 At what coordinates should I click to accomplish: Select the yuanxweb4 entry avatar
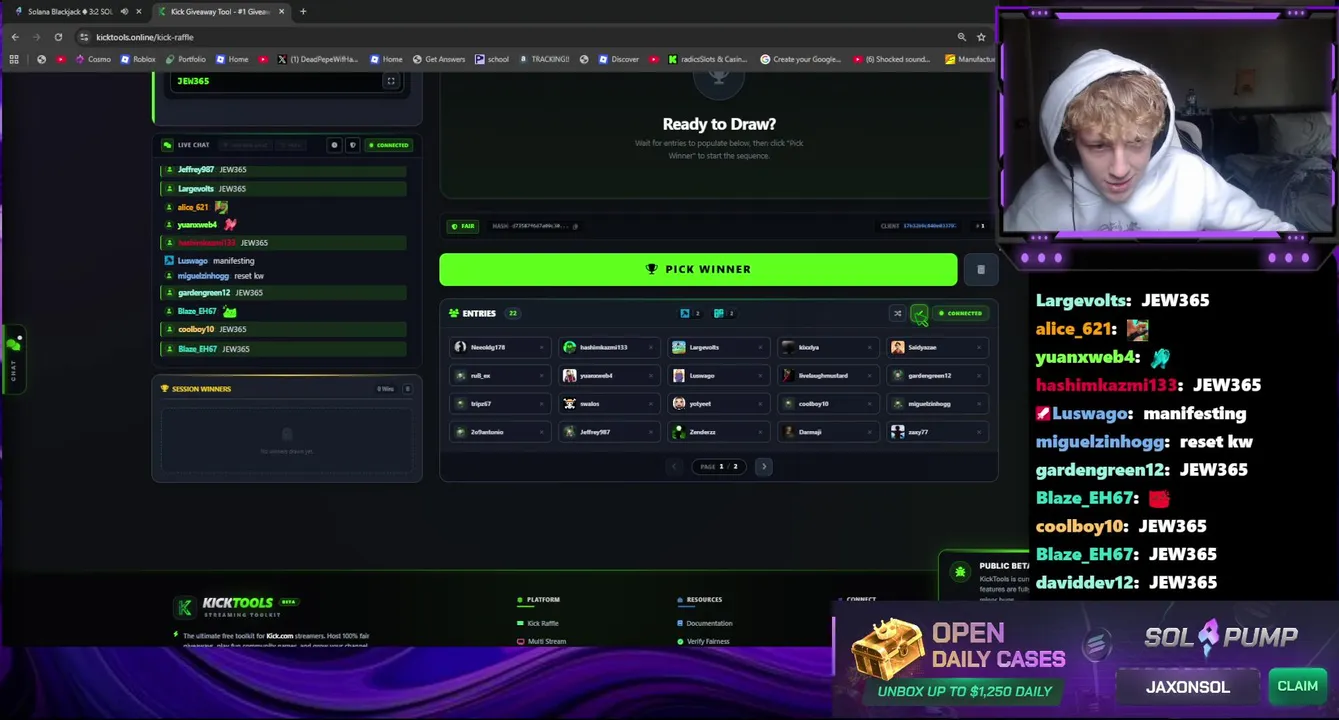(x=570, y=375)
